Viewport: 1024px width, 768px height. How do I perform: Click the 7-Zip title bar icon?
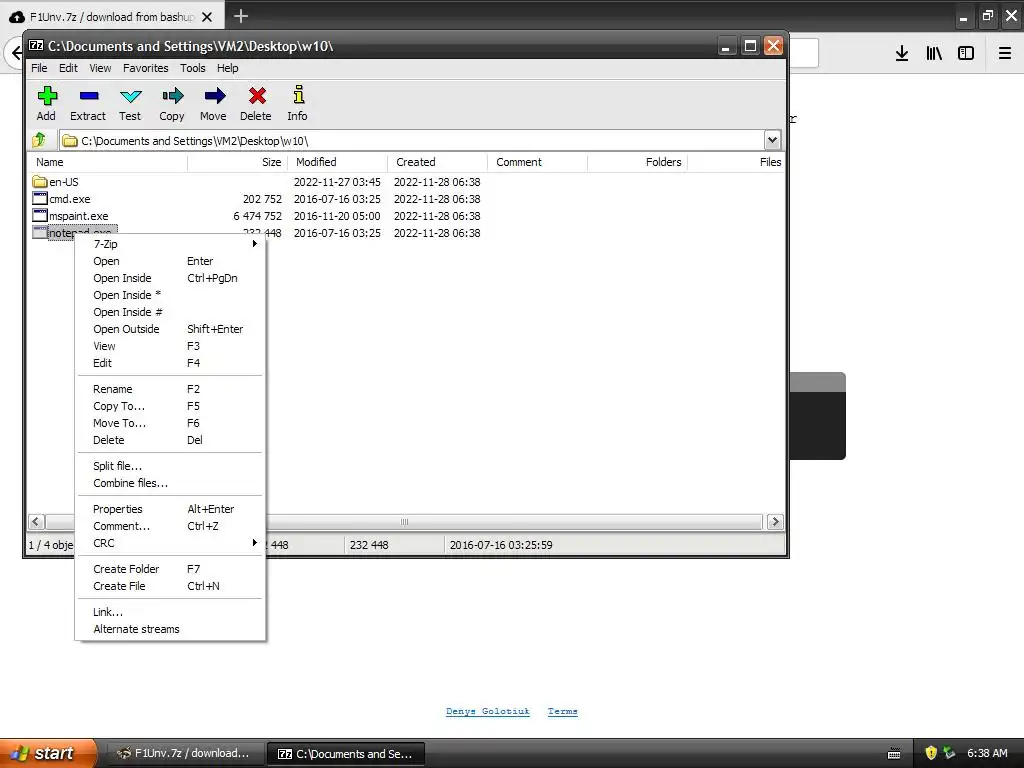click(x=36, y=46)
